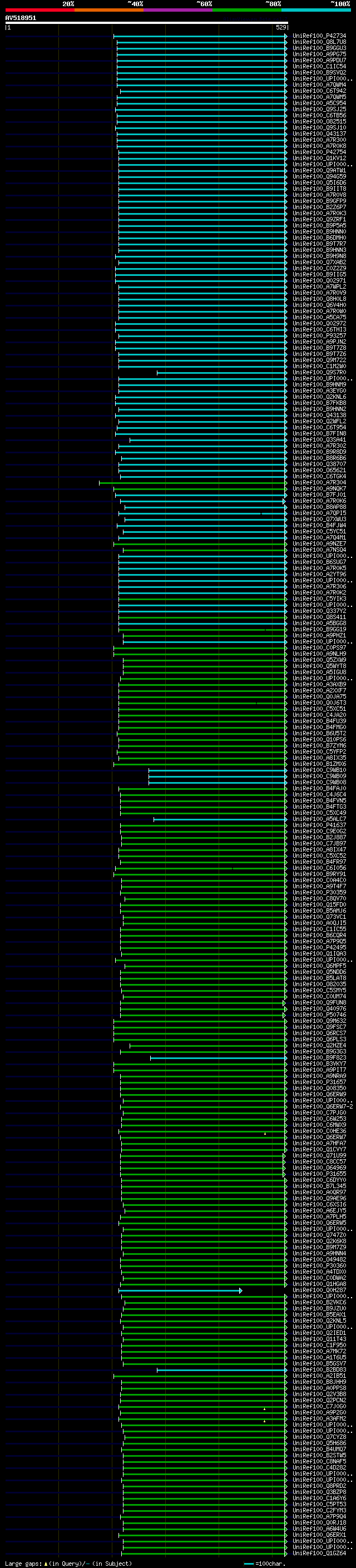Open hit UniRef100_B5AMJ6
This screenshot has width=356, height=1568.
pos(319,911)
